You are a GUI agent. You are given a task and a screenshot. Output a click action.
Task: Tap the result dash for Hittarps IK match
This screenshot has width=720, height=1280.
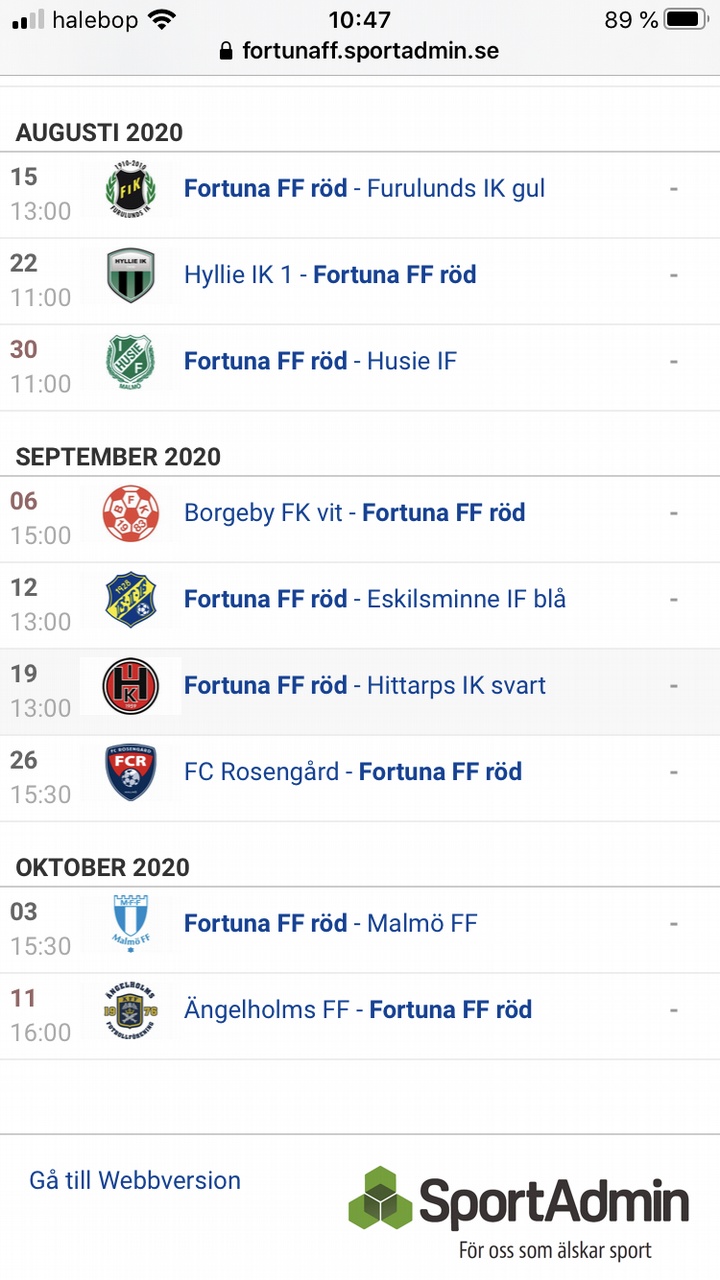coord(674,686)
